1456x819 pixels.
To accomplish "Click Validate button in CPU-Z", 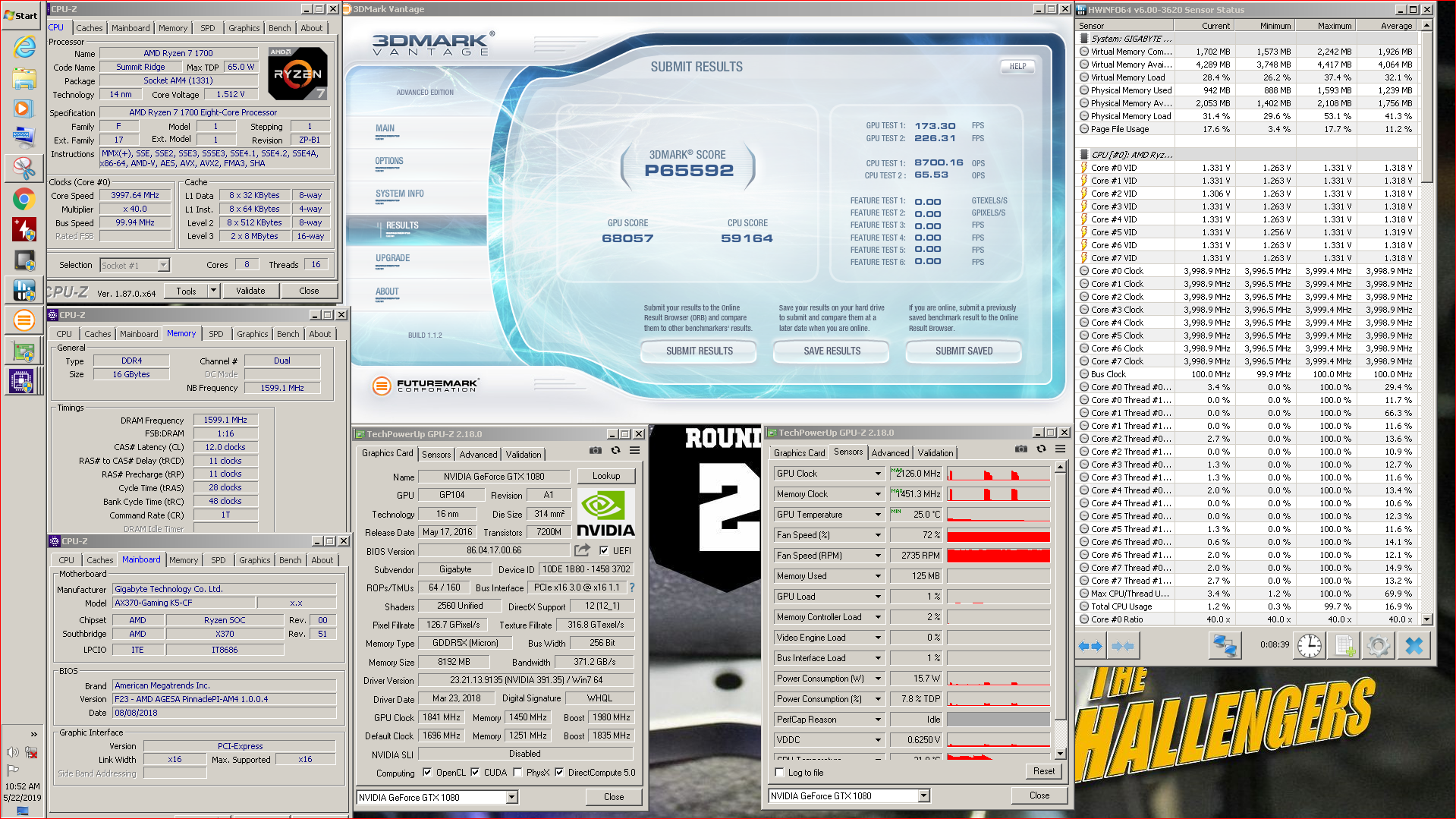I will 250,291.
